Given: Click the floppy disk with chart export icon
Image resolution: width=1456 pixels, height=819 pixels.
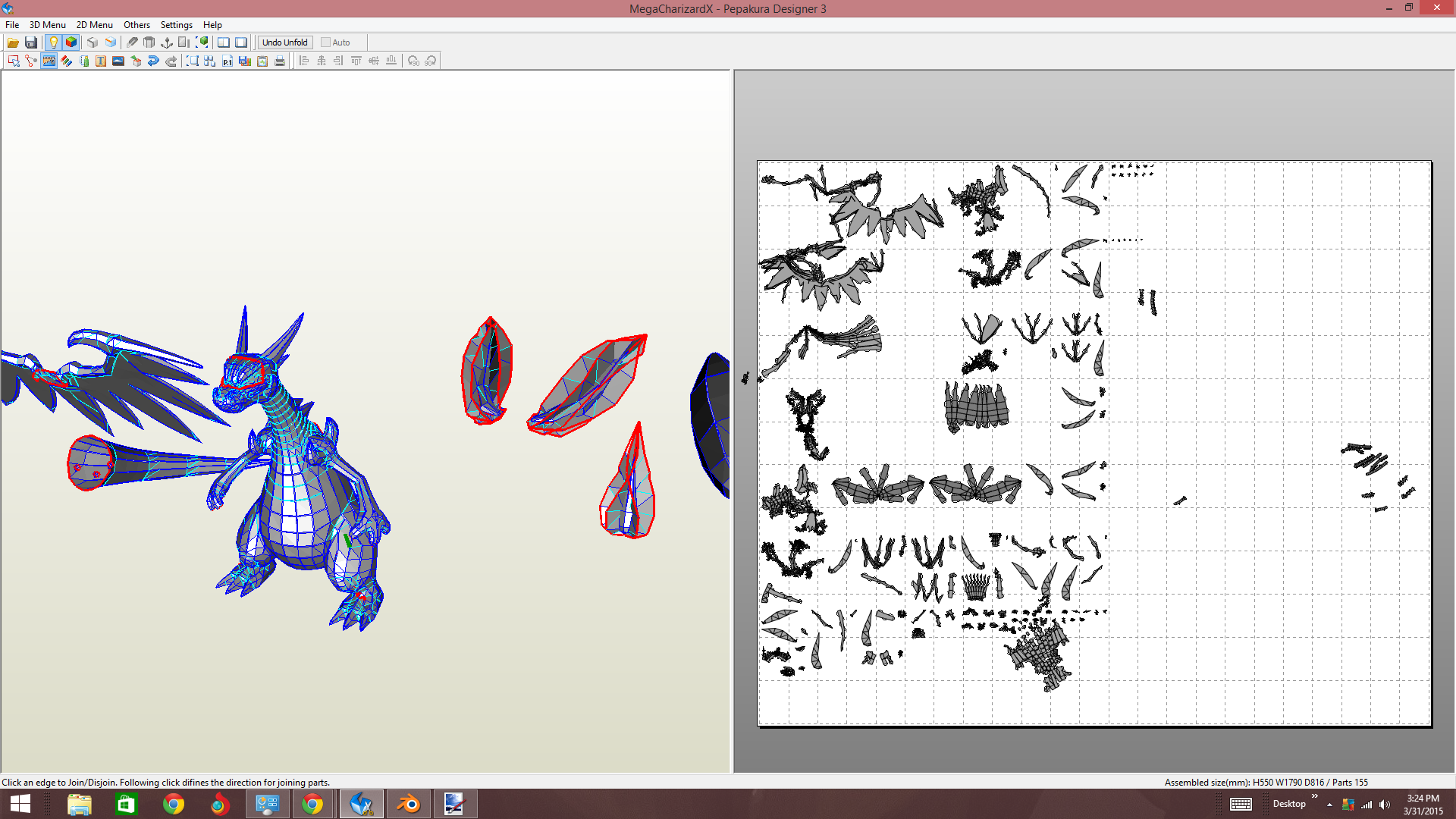Looking at the screenshot, I should [x=245, y=61].
